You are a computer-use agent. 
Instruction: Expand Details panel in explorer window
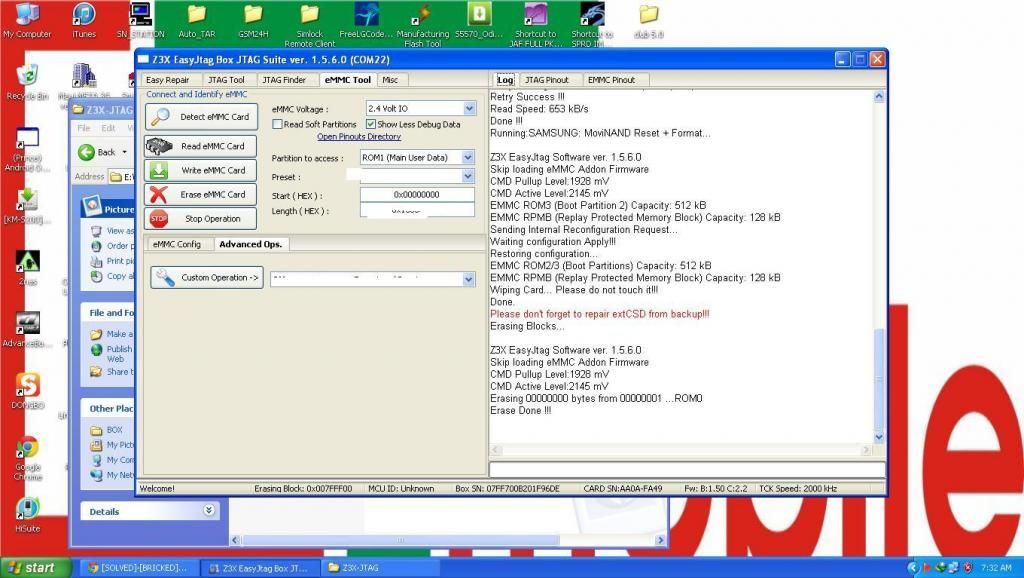pyautogui.click(x=209, y=511)
